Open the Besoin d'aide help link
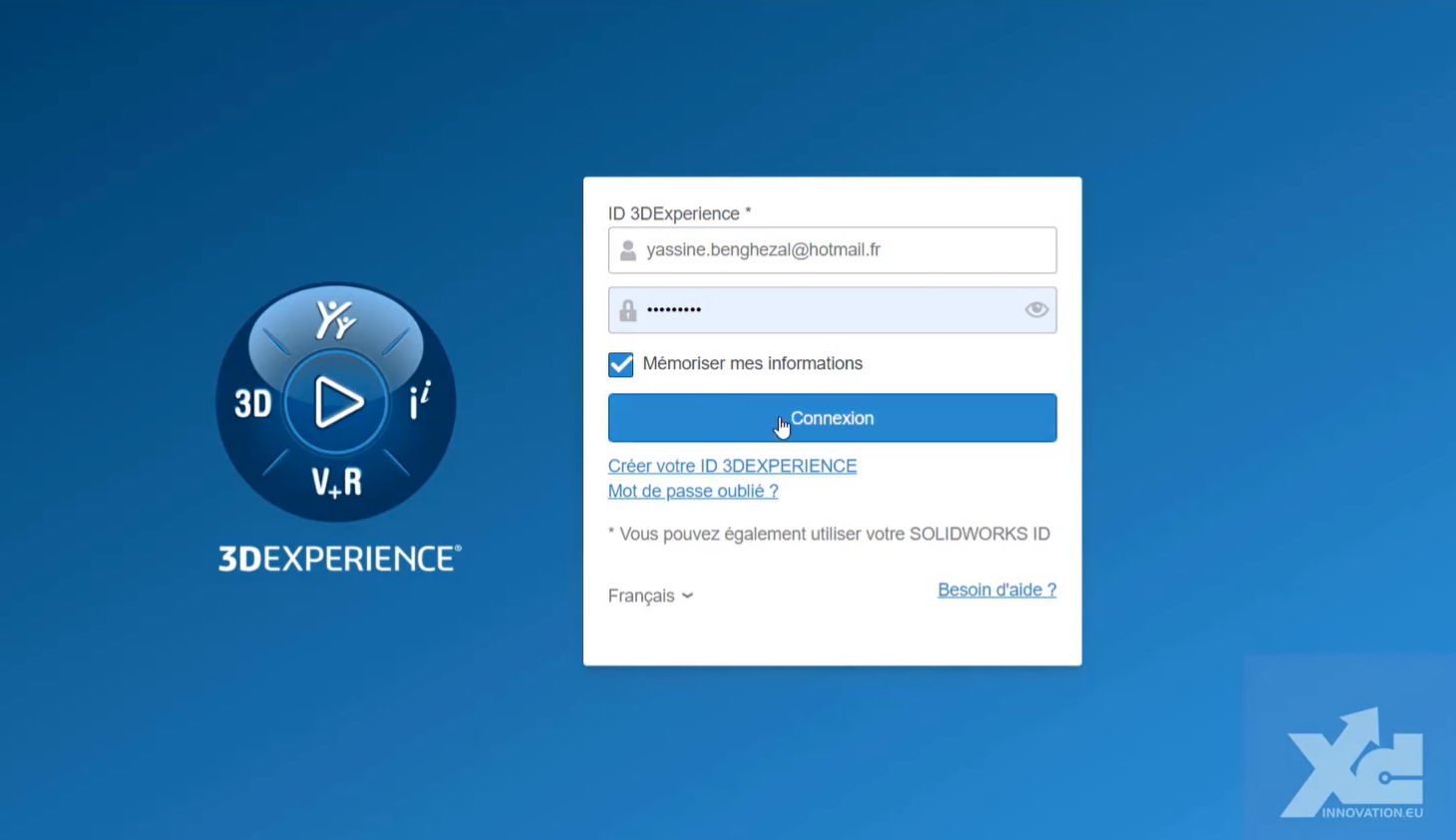The image size is (1456, 840). (x=996, y=590)
